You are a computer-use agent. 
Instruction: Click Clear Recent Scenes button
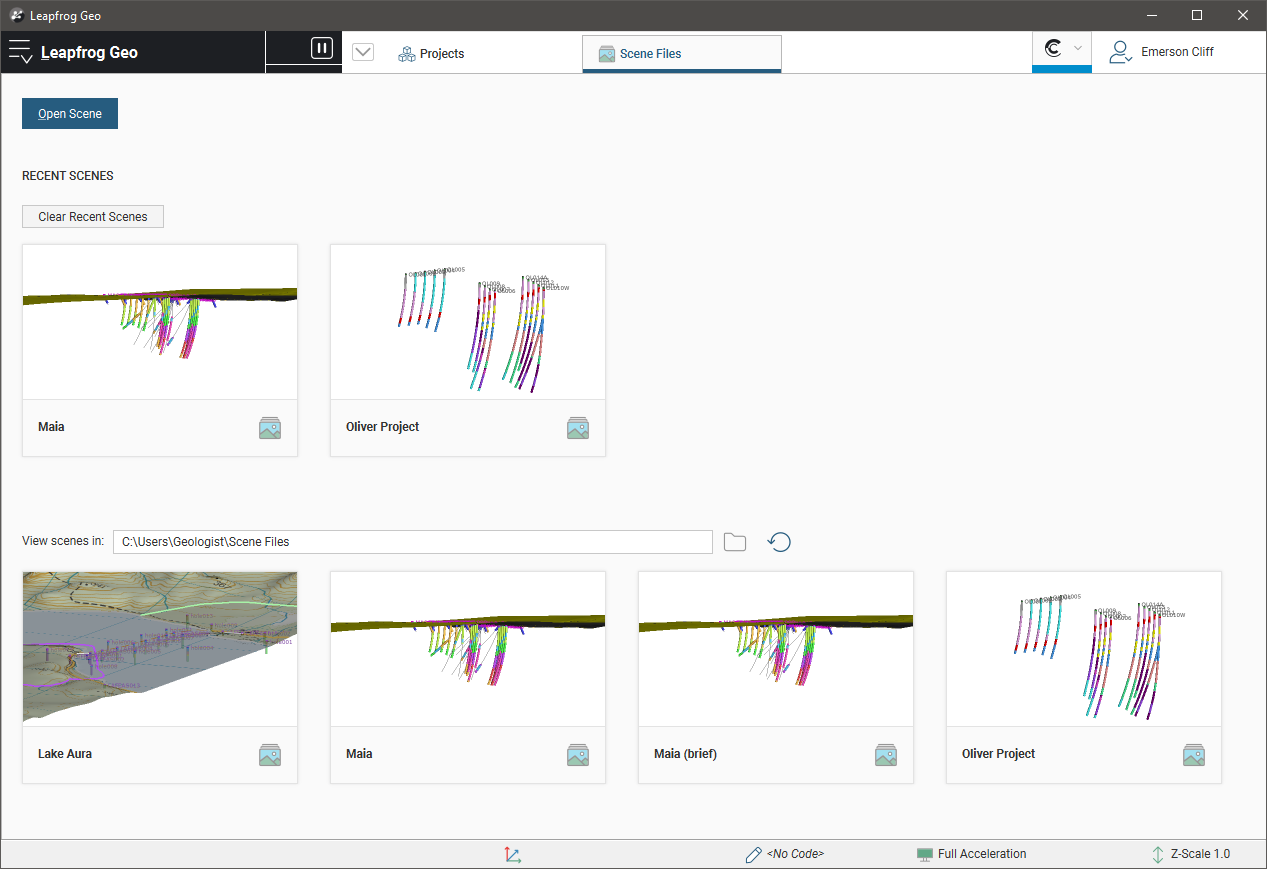(x=93, y=216)
